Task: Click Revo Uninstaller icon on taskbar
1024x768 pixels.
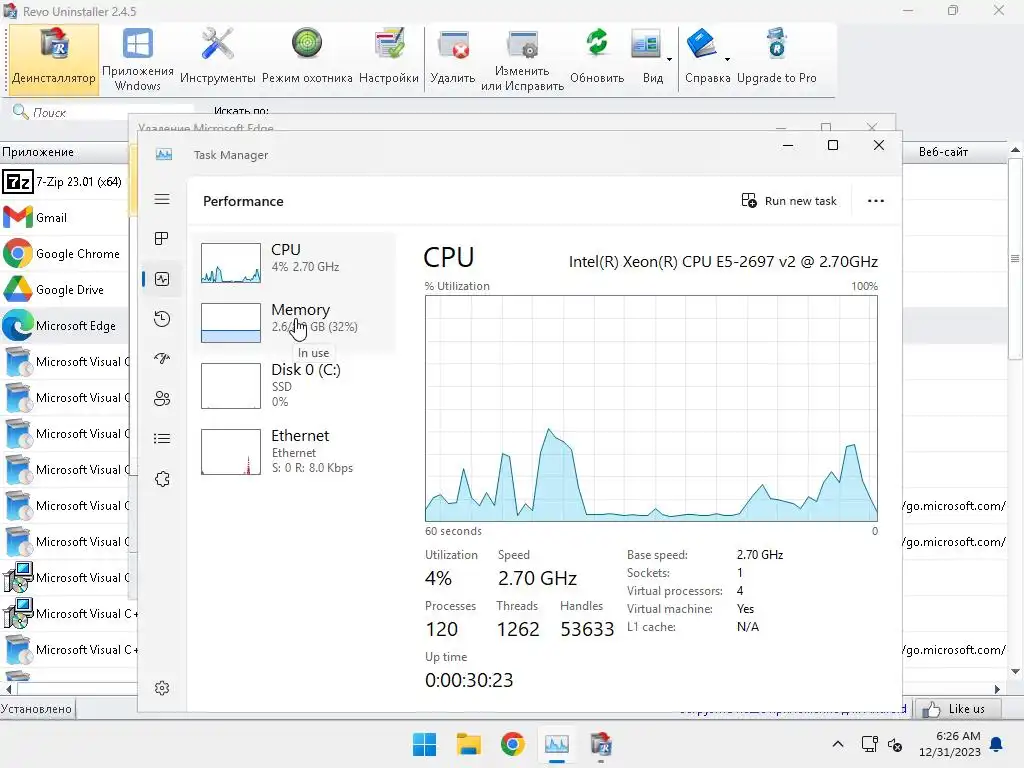Action: pyautogui.click(x=601, y=744)
